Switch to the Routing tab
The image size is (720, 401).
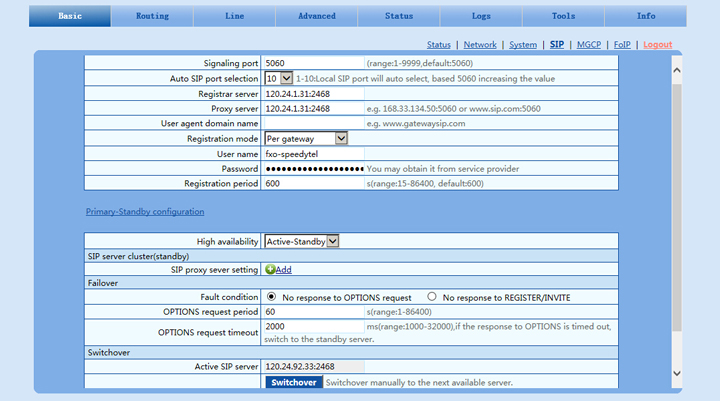(152, 16)
